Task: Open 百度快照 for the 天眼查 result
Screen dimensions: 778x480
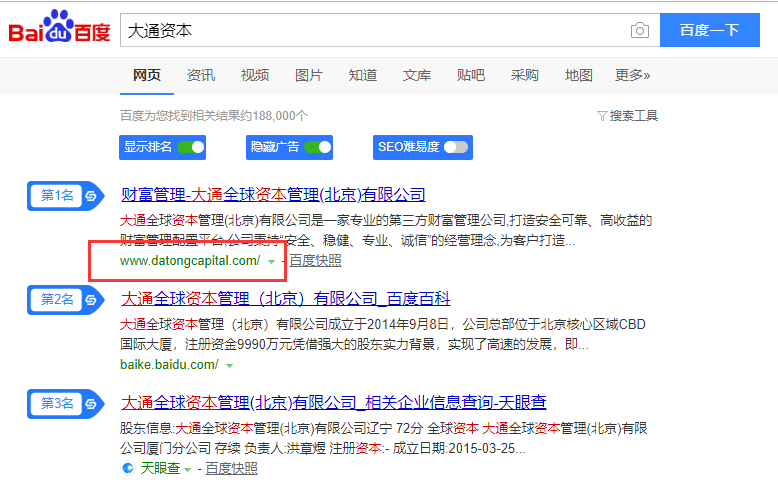Action: pos(232,468)
